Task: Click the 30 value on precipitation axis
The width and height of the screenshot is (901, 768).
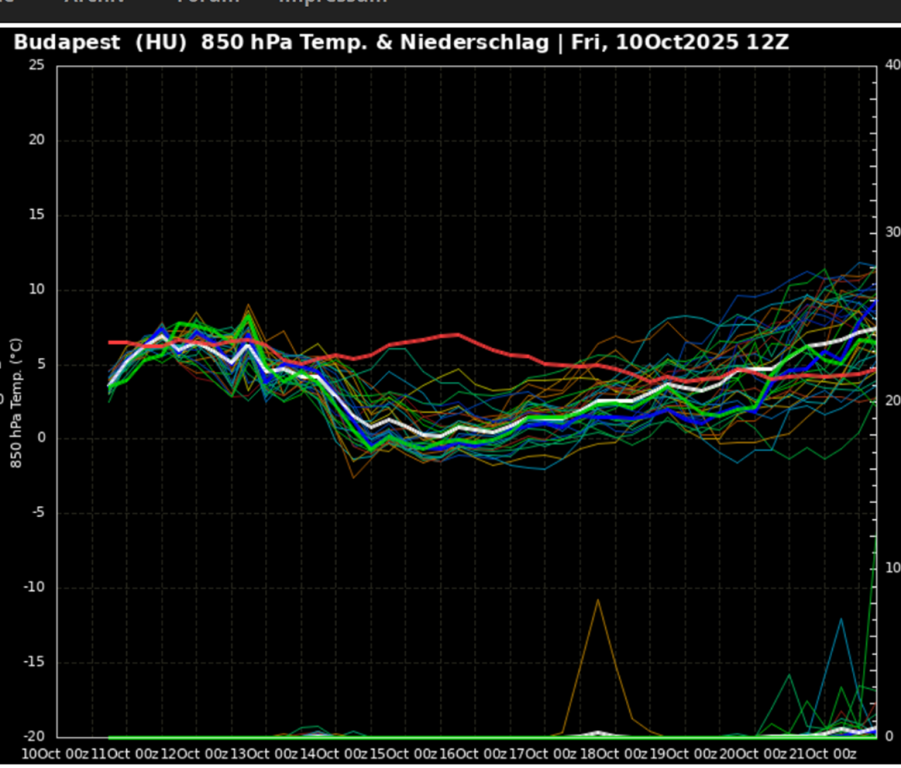Action: coord(892,233)
